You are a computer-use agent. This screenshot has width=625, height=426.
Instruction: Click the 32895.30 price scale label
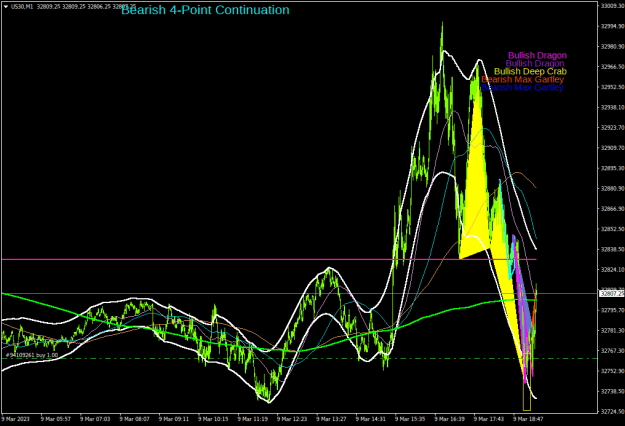point(612,168)
